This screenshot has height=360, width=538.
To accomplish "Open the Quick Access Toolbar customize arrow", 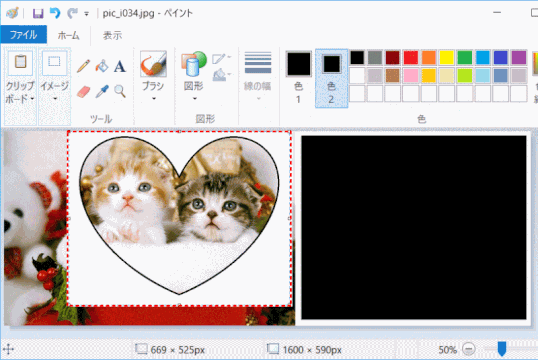I will click(87, 14).
